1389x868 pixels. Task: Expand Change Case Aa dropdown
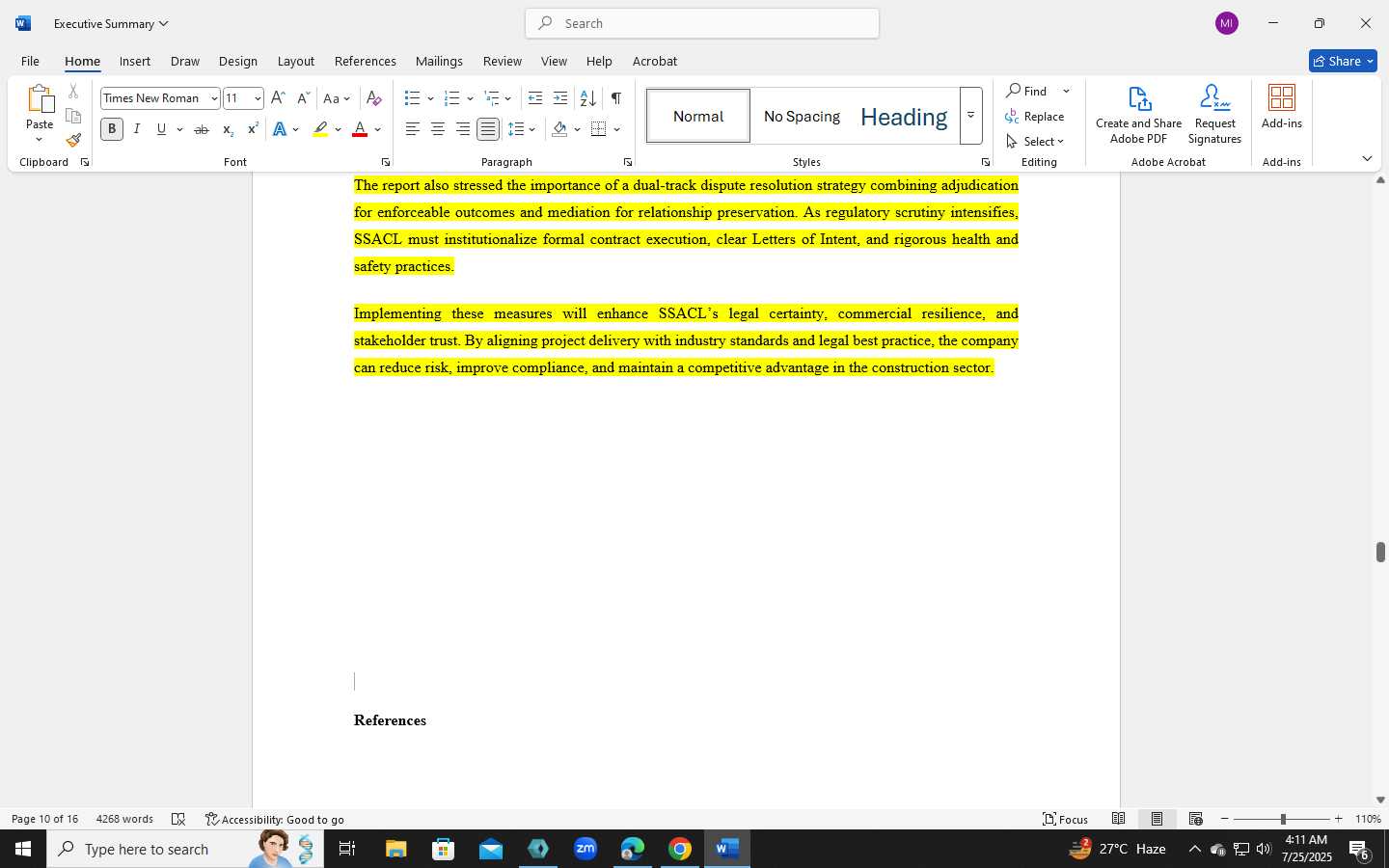click(347, 98)
